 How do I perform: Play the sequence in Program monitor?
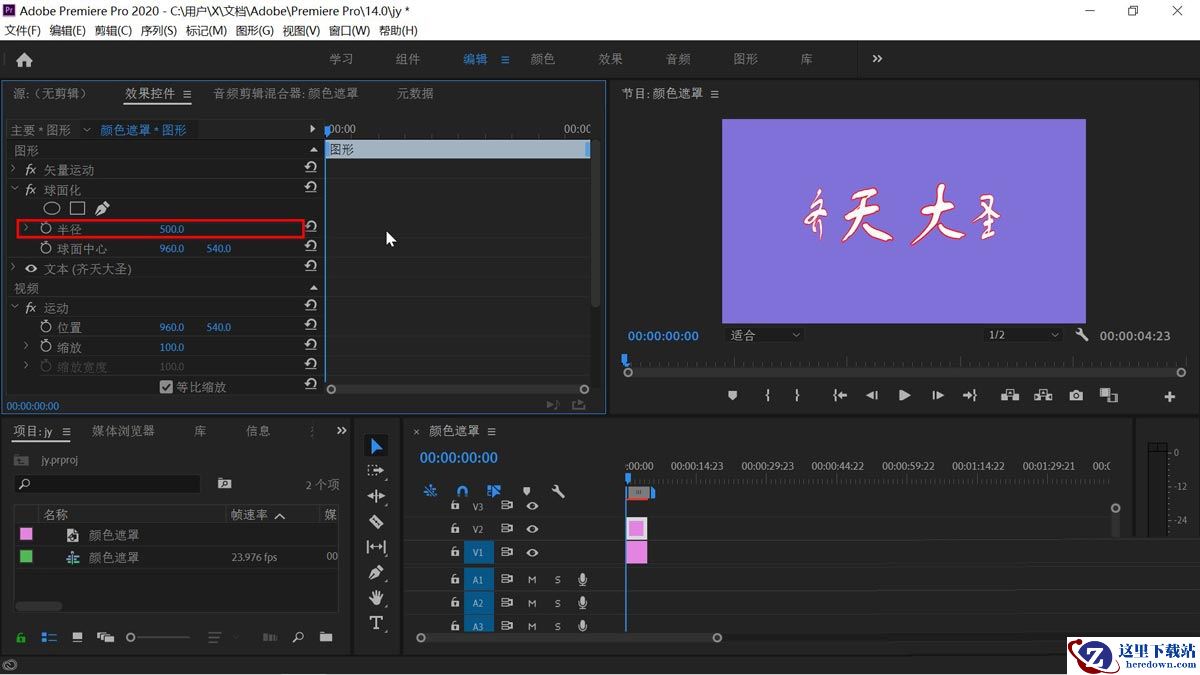point(904,396)
